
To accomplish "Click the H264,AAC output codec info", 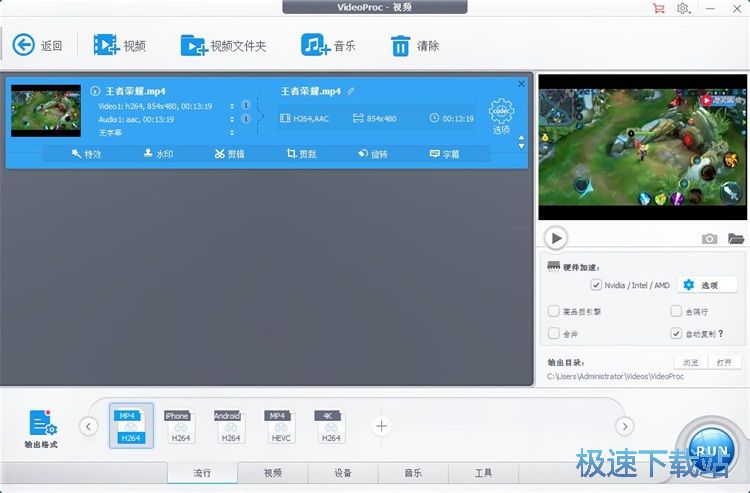I will pos(304,119).
